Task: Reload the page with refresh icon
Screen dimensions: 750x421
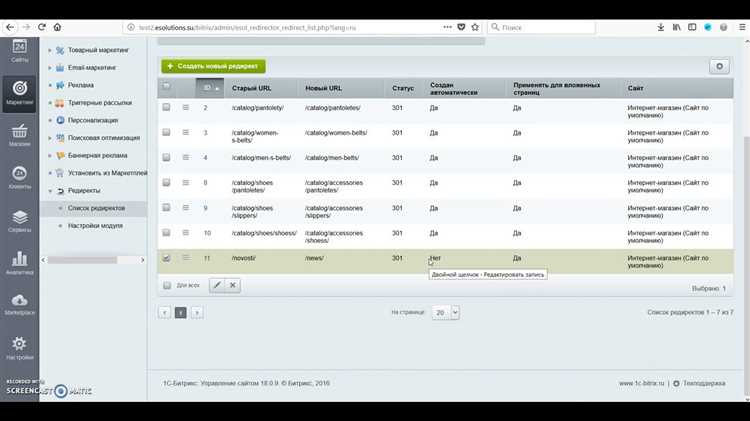Action: [42, 27]
